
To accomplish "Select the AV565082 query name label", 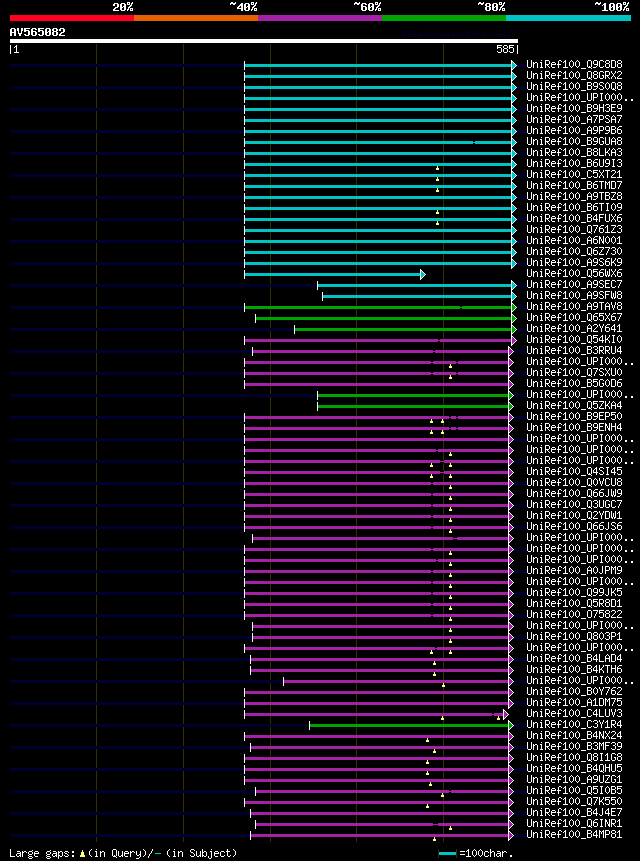I will [37, 32].
